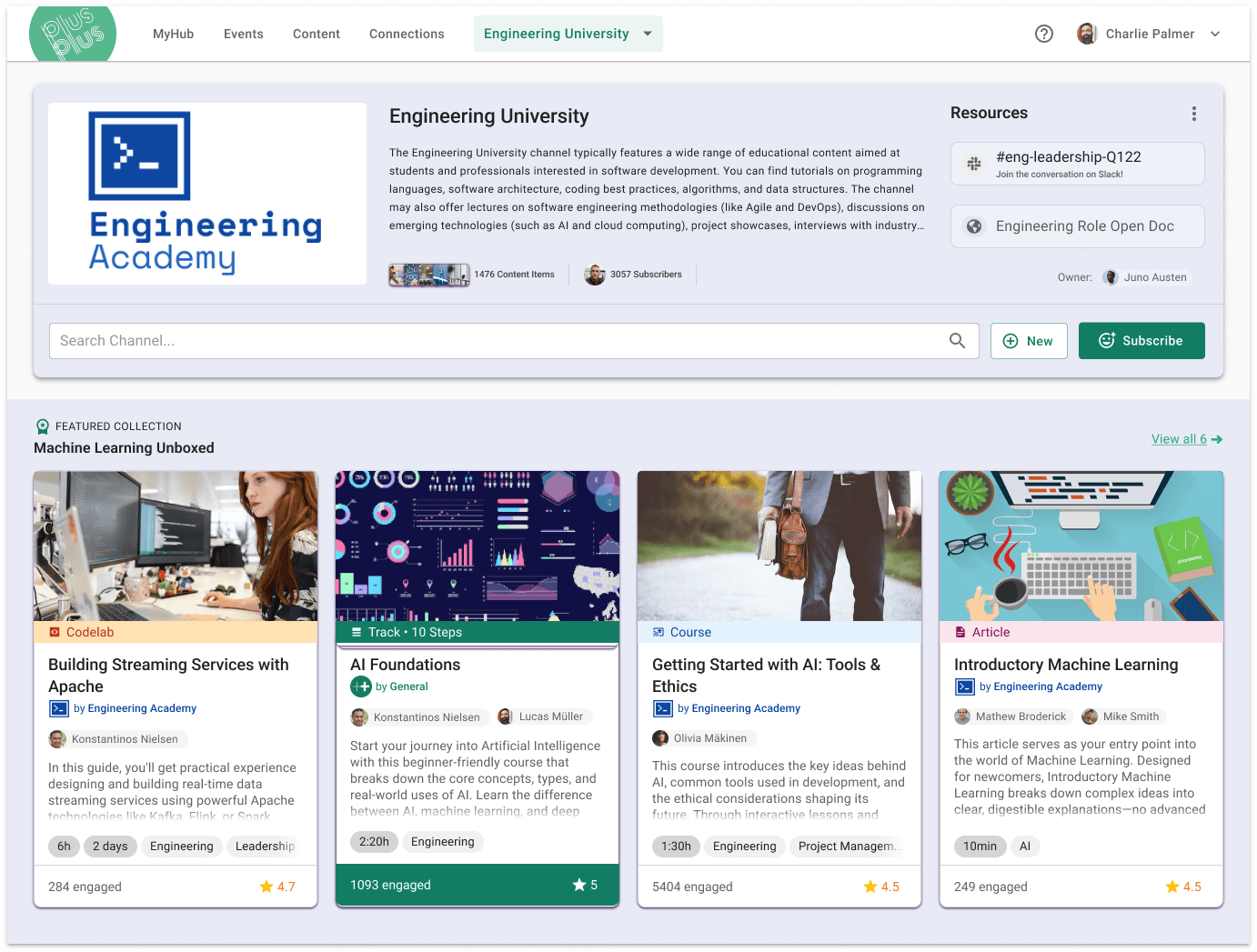1257x952 pixels.
Task: Click the Article type icon
Action: click(x=960, y=633)
